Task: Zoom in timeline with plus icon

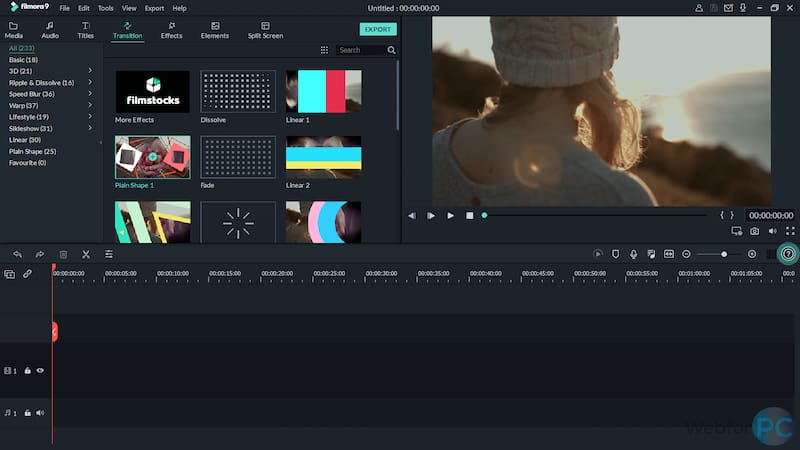Action: pyautogui.click(x=752, y=254)
